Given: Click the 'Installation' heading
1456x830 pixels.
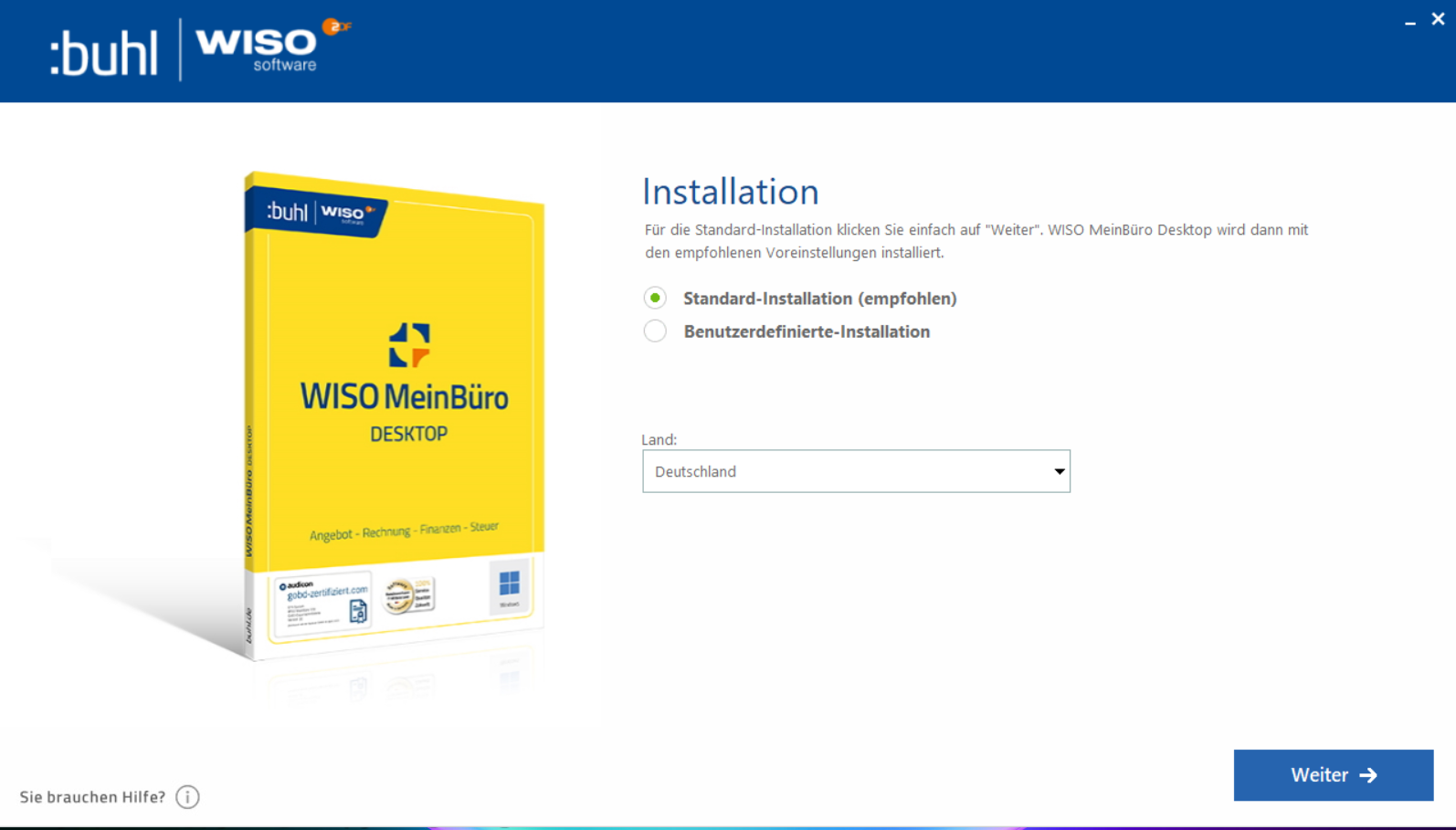Looking at the screenshot, I should pyautogui.click(x=730, y=192).
